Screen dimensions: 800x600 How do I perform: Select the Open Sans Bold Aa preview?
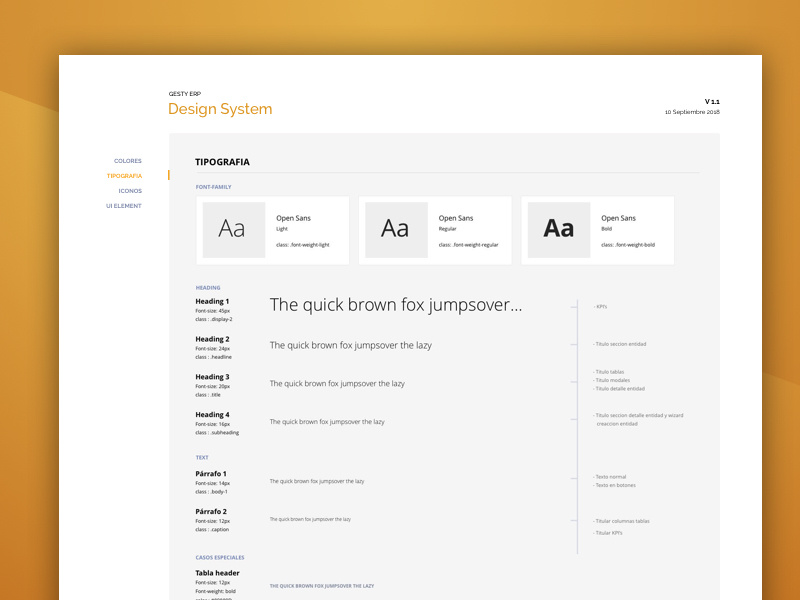(559, 230)
